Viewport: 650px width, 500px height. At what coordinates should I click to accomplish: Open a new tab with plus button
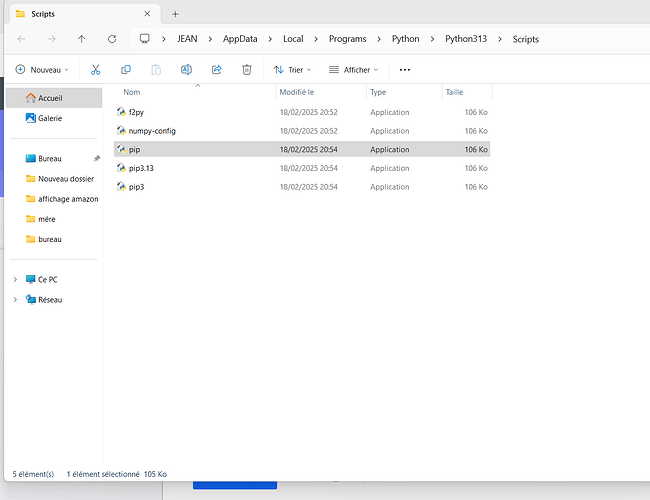[175, 14]
